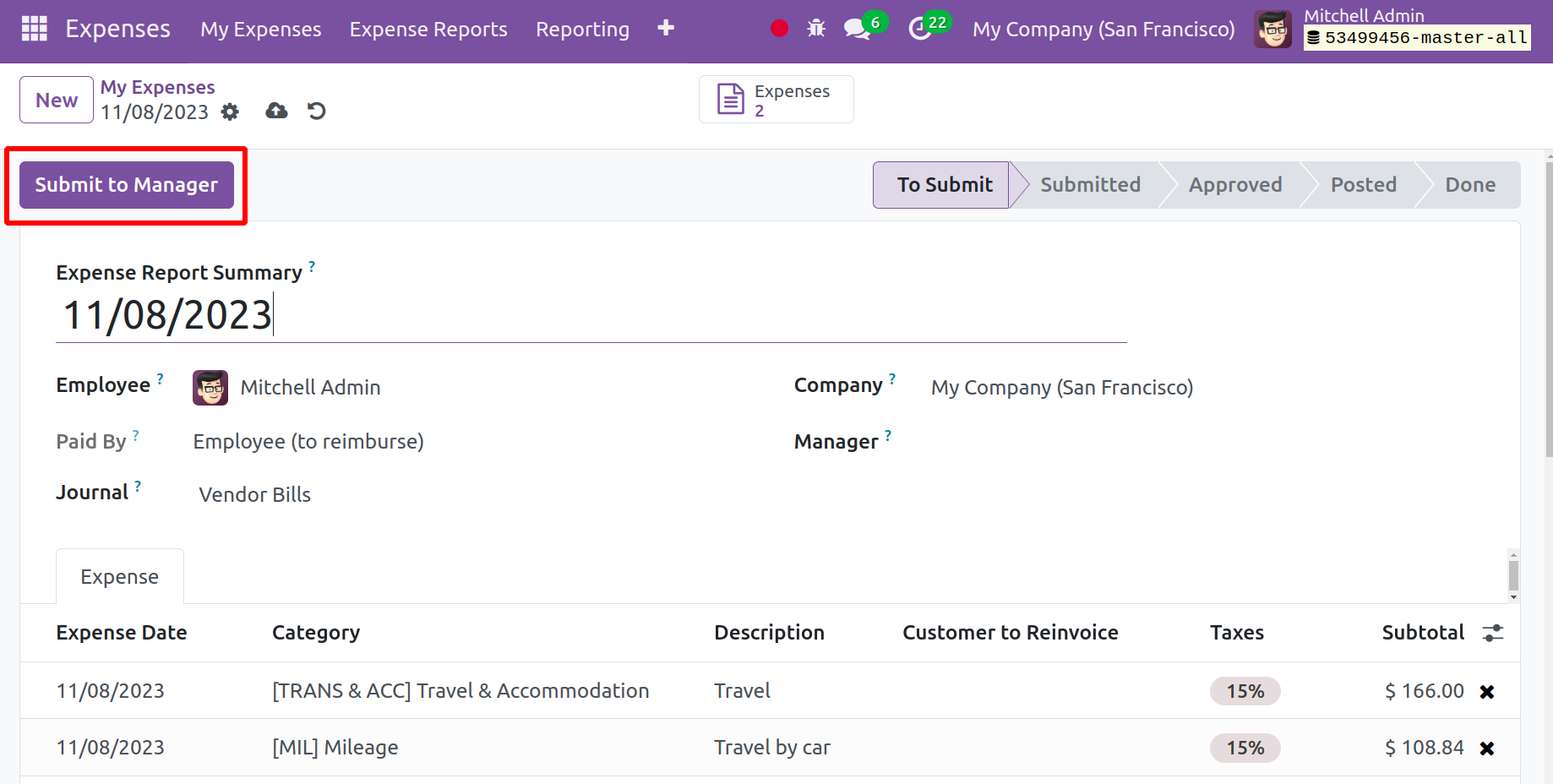Open the [MIL] Mileage category cell
Image resolution: width=1553 pixels, height=784 pixels.
(335, 748)
